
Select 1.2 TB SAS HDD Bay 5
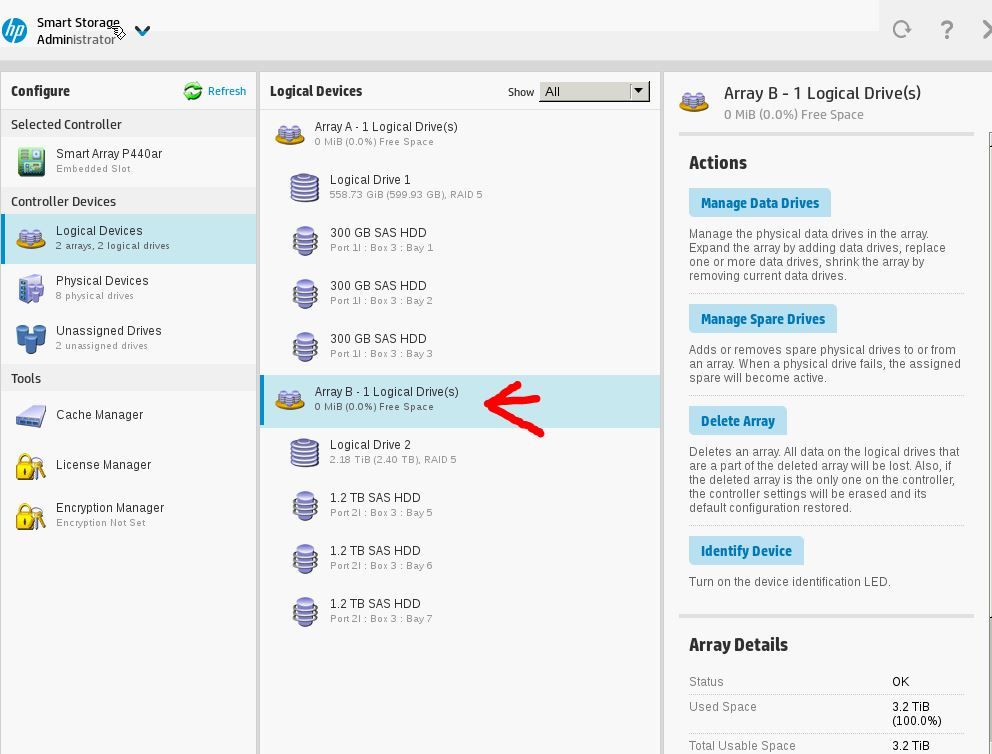coord(460,505)
